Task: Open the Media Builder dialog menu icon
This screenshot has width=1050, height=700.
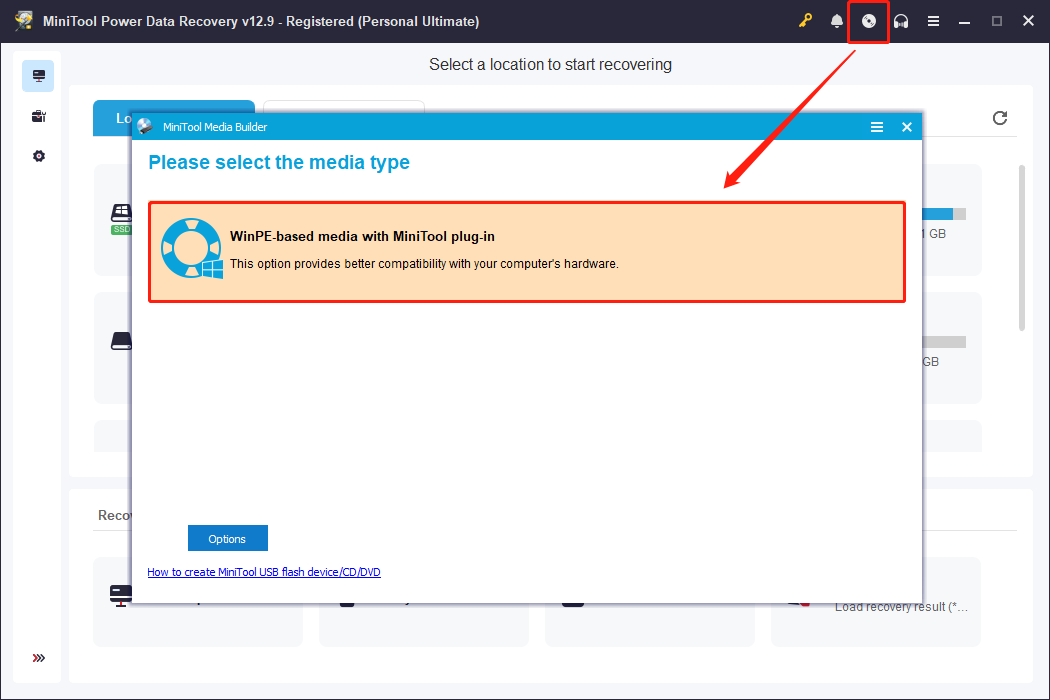Action: (877, 127)
